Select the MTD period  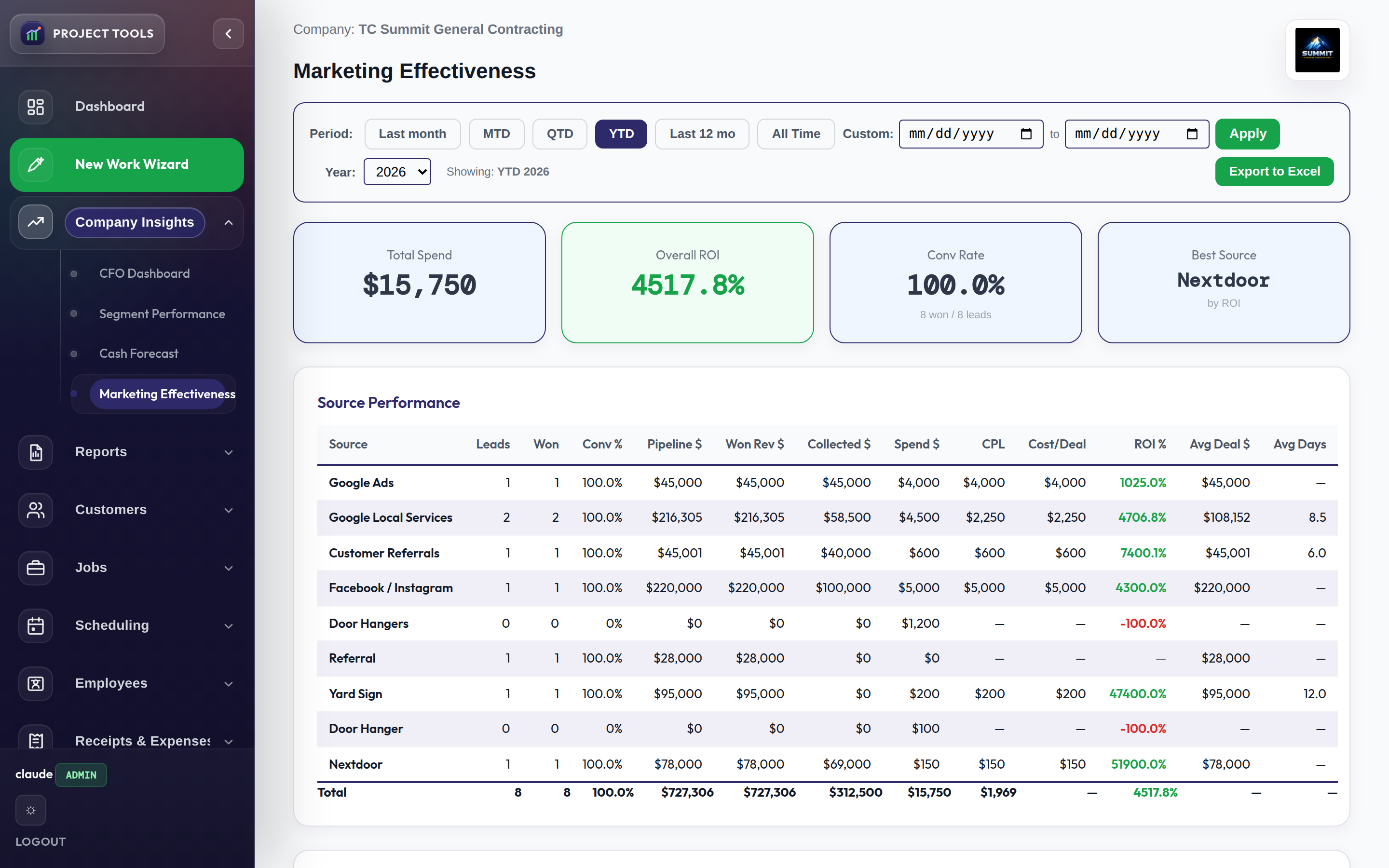tap(496, 134)
